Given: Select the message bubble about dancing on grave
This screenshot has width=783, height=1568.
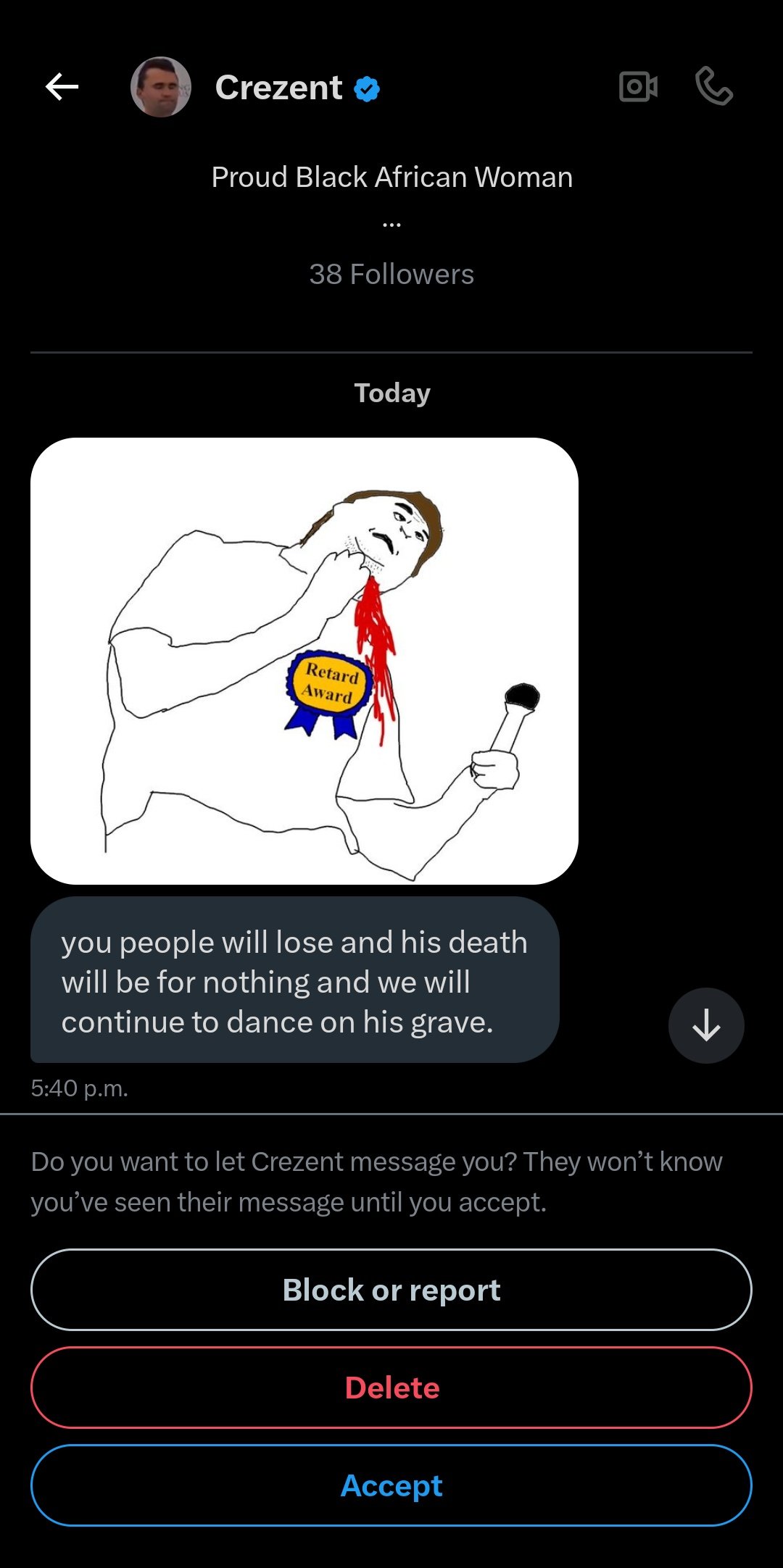Looking at the screenshot, I should coord(295,980).
